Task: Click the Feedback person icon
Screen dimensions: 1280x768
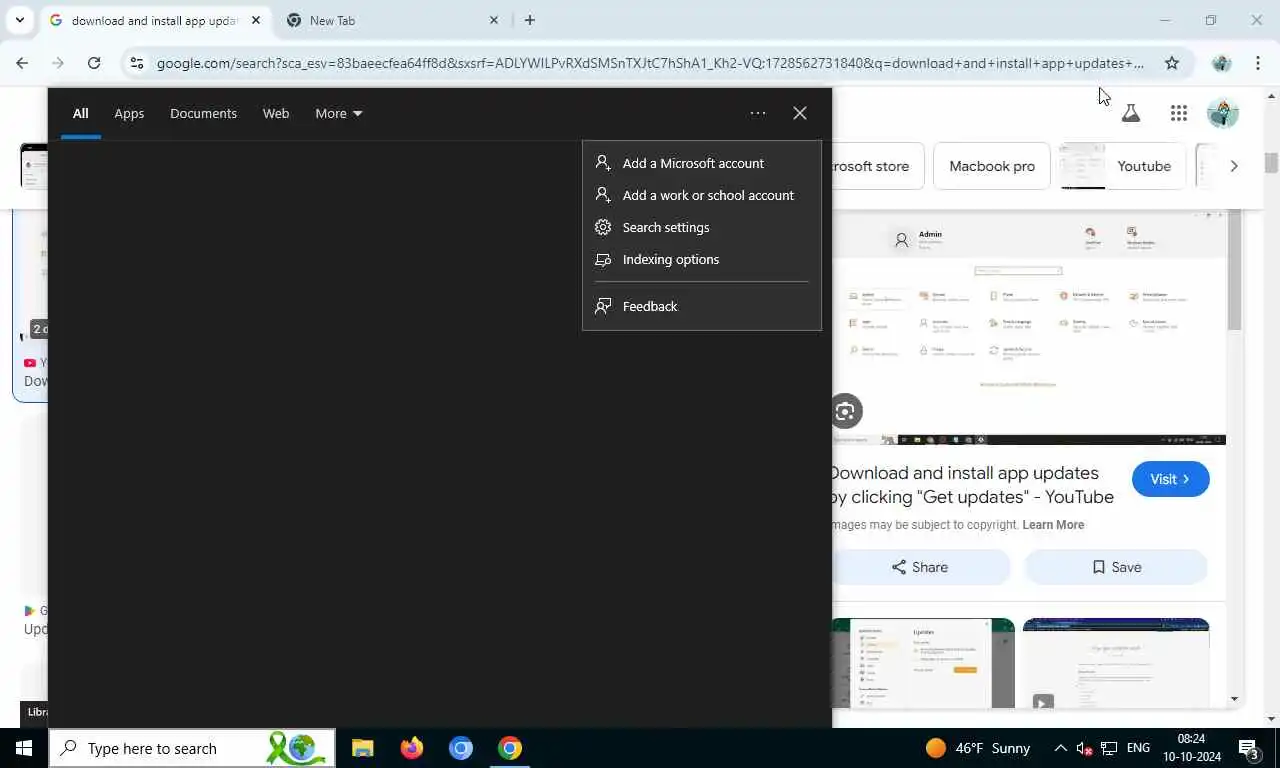Action: tap(603, 306)
